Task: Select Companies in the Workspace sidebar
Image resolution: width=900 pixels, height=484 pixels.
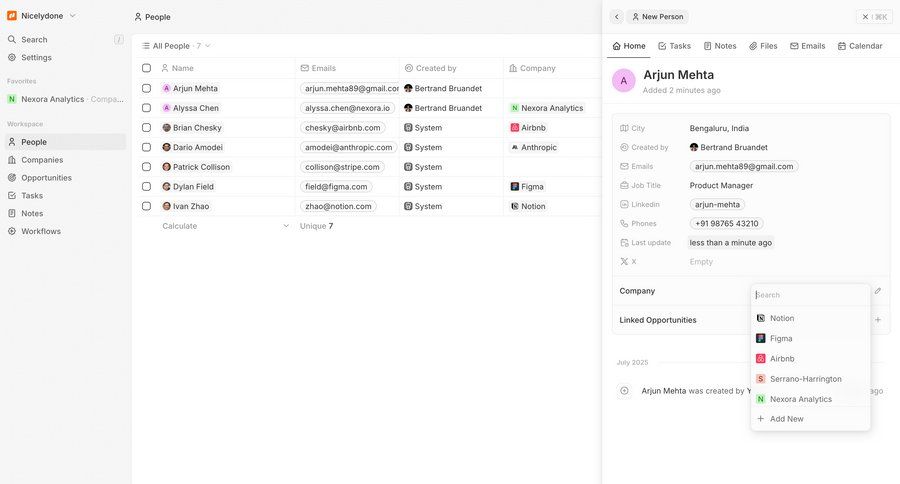Action: (x=65, y=160)
